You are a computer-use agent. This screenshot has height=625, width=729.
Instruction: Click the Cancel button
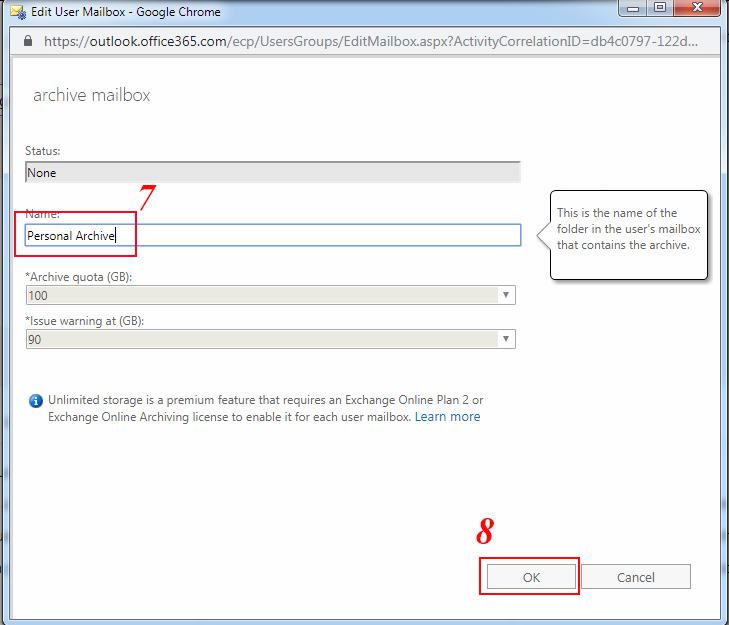tap(636, 577)
